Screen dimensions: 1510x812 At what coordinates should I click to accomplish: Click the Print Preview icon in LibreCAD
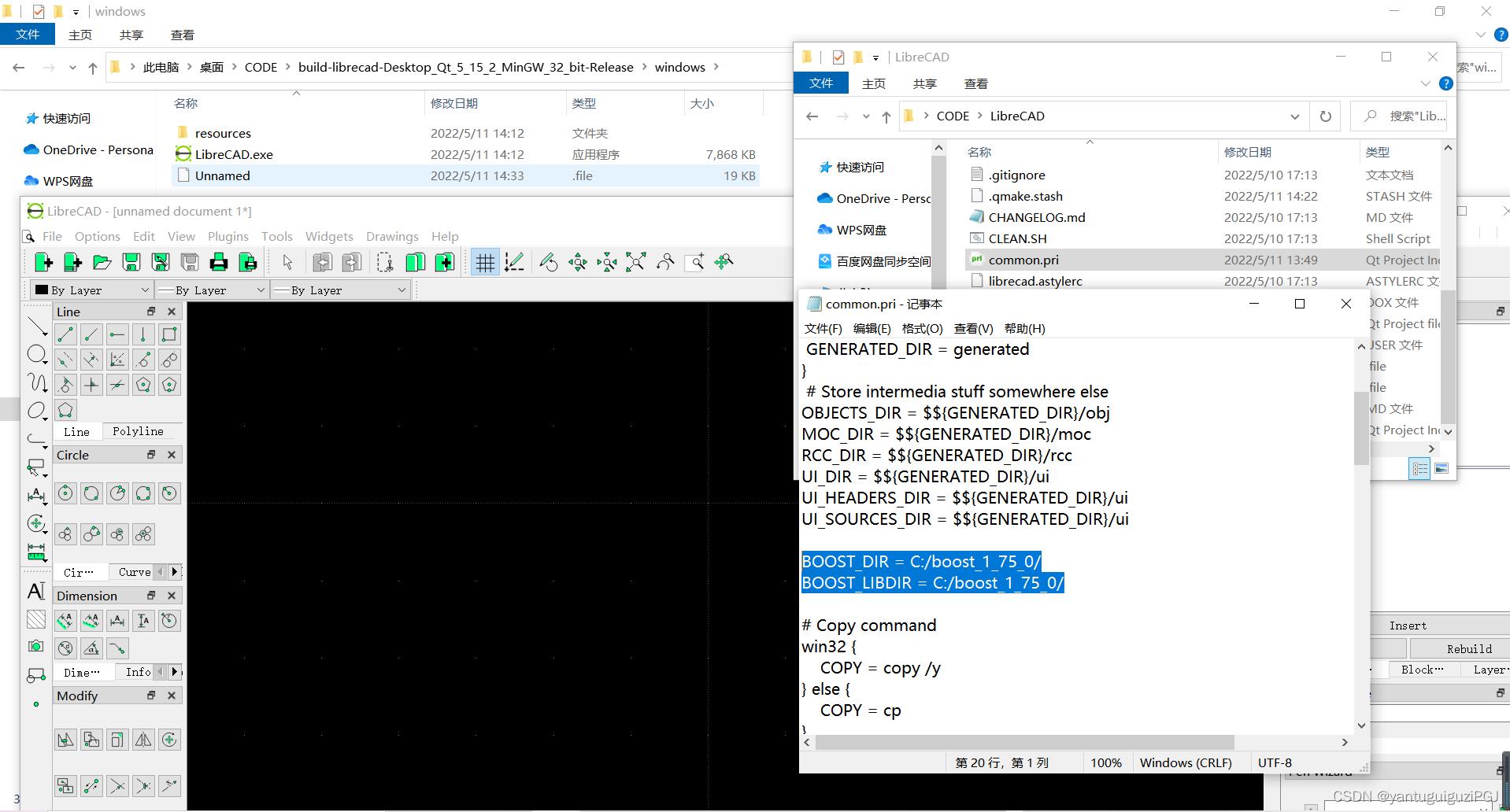pyautogui.click(x=248, y=262)
